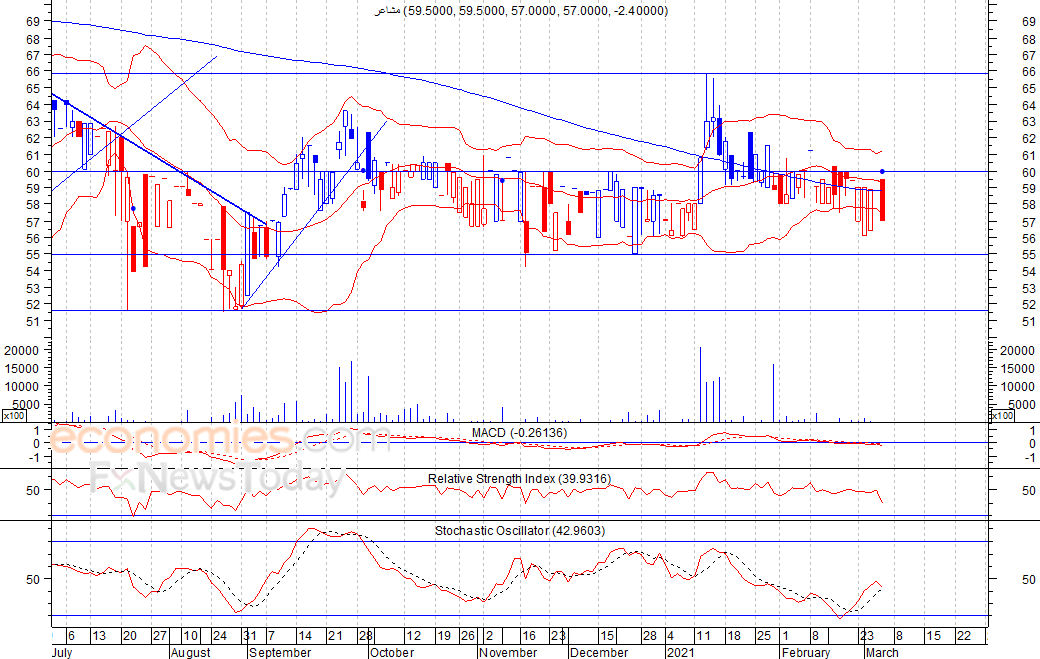Click the March month label
The image size is (1040, 659).
pyautogui.click(x=882, y=652)
